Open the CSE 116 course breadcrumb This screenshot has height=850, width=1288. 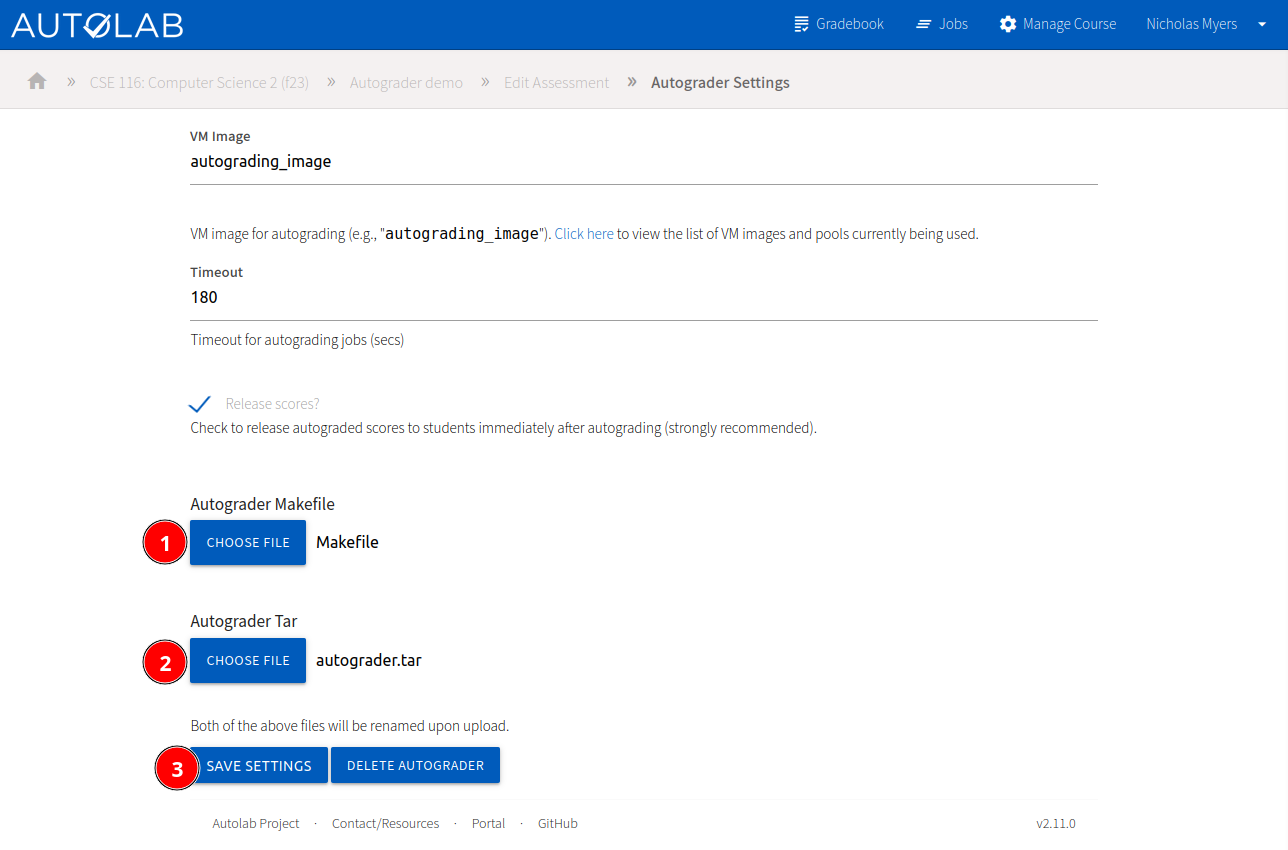[199, 82]
